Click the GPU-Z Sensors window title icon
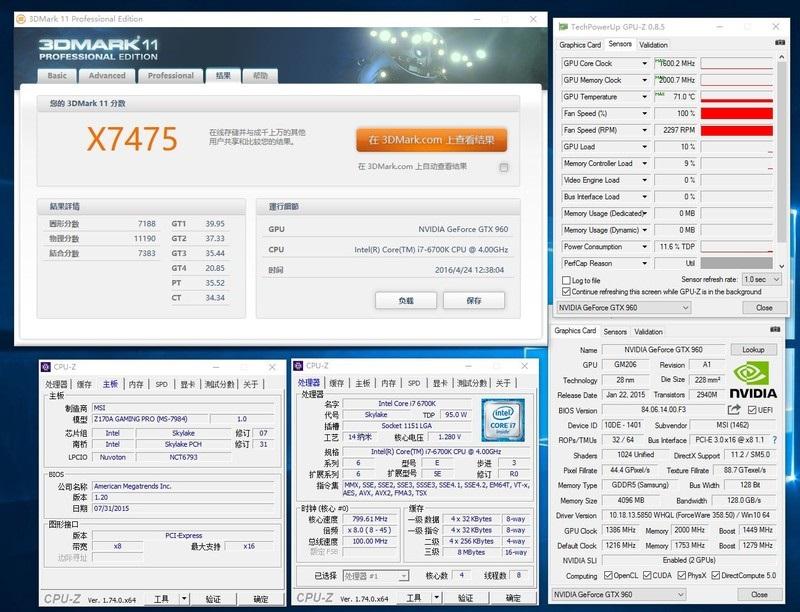 563,27
